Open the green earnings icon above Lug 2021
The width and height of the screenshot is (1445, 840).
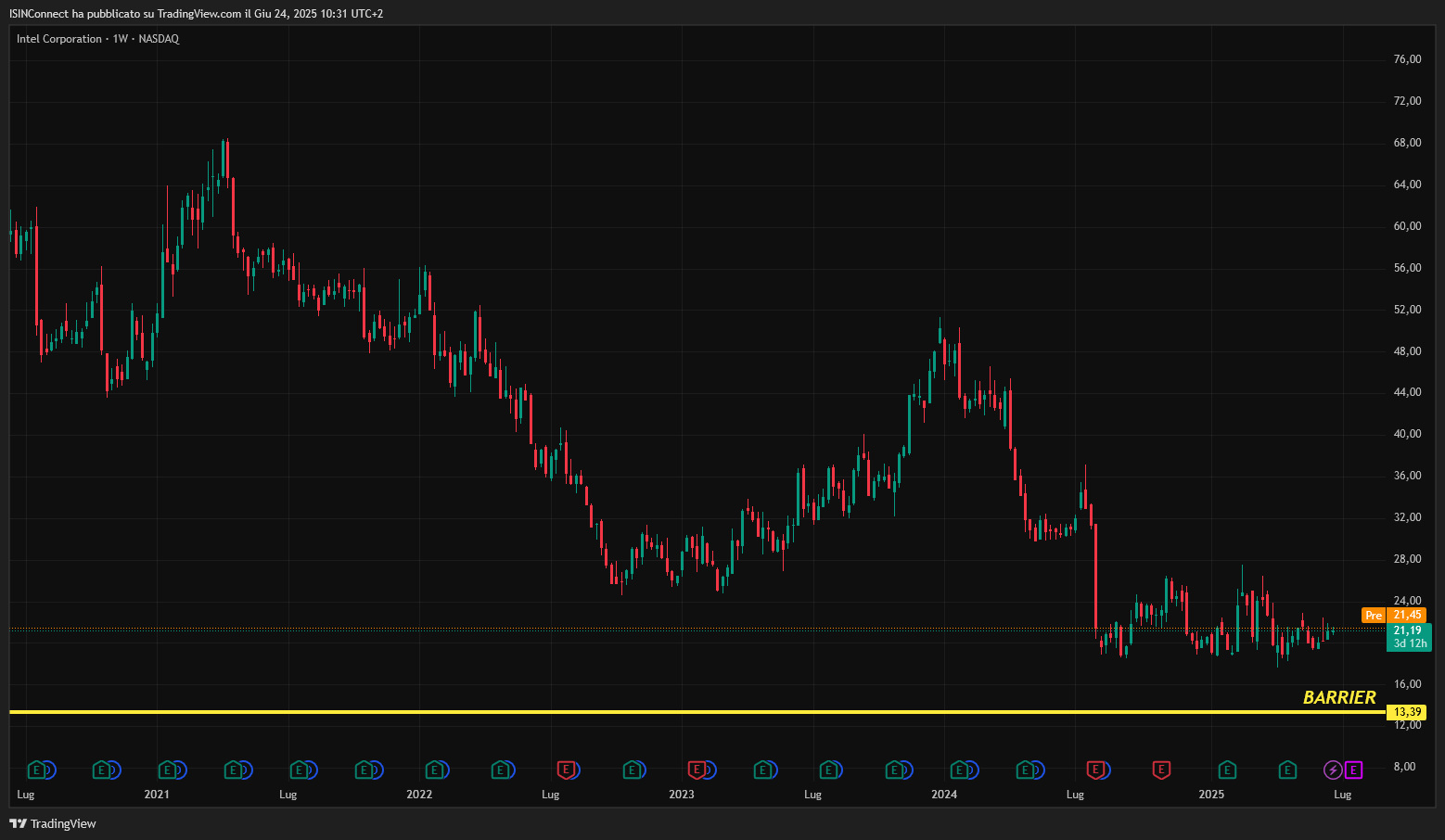(x=299, y=770)
